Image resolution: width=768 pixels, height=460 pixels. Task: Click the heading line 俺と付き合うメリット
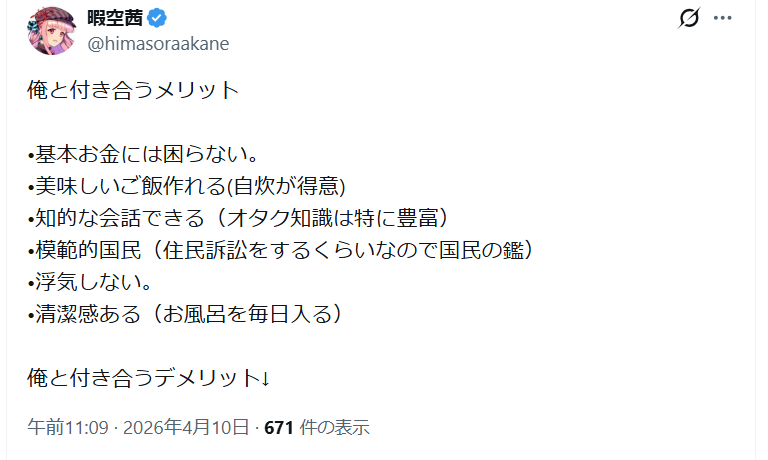(133, 90)
